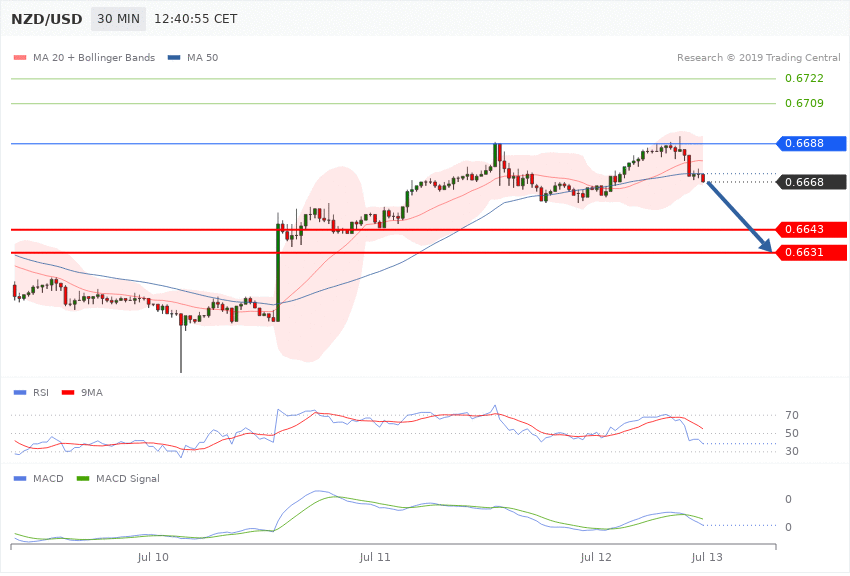Image resolution: width=850 pixels, height=576 pixels.
Task: Click the MACD legend label
Action: click(48, 478)
